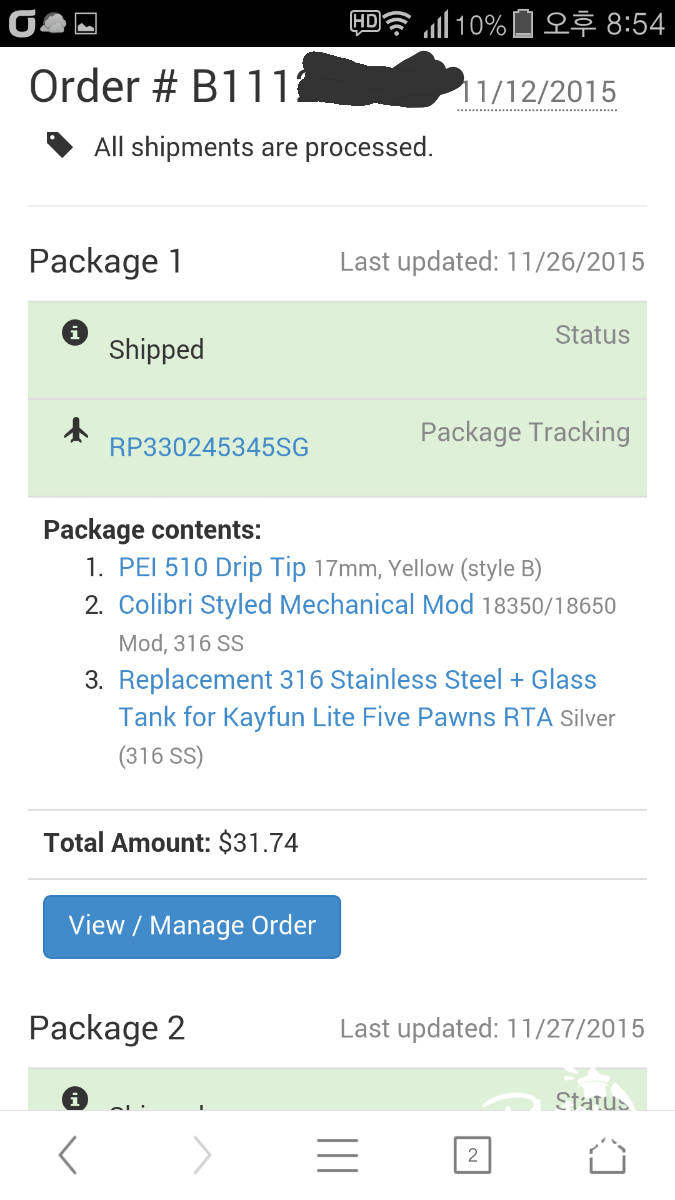Tap the browser back arrow icon
The image size is (675, 1200).
click(x=68, y=1156)
